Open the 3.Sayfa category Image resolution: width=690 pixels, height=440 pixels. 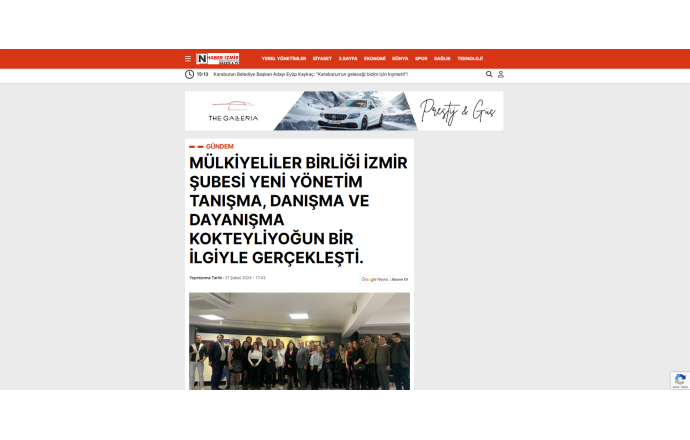coord(348,59)
